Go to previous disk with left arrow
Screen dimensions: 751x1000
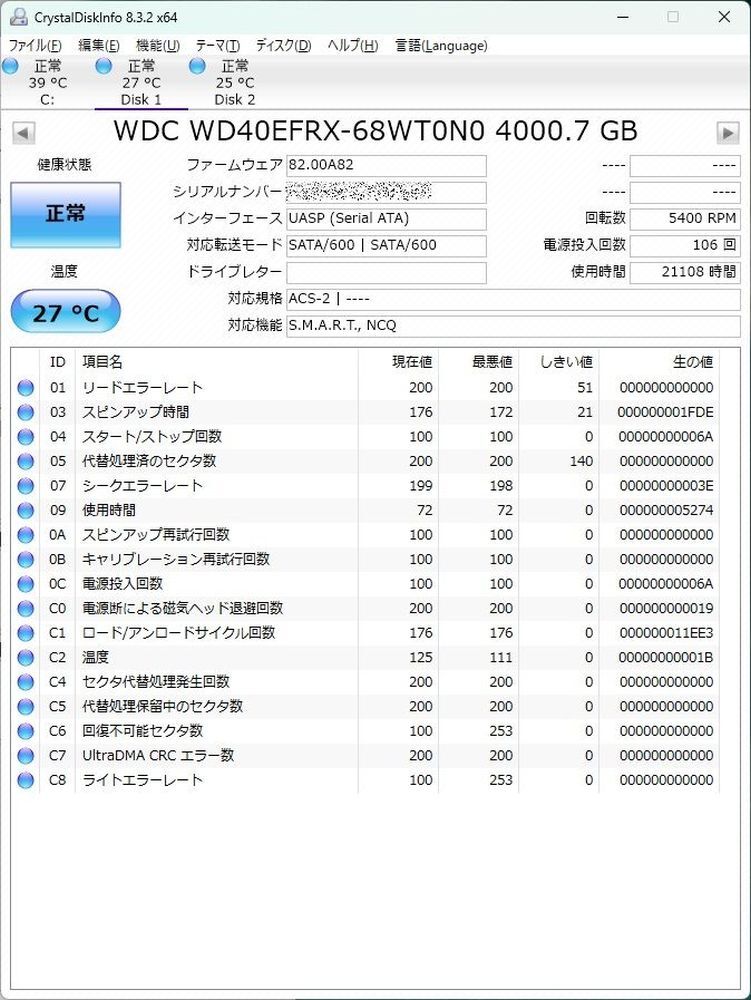point(24,133)
